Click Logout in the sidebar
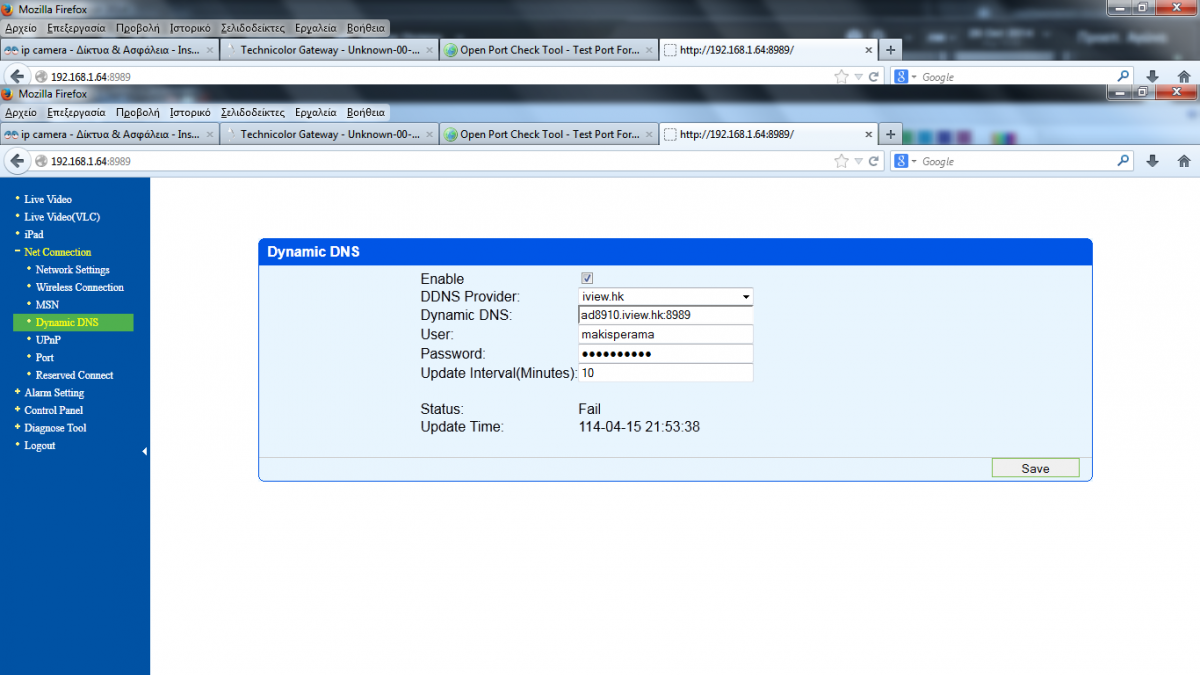This screenshot has width=1200, height=675. coord(40,445)
